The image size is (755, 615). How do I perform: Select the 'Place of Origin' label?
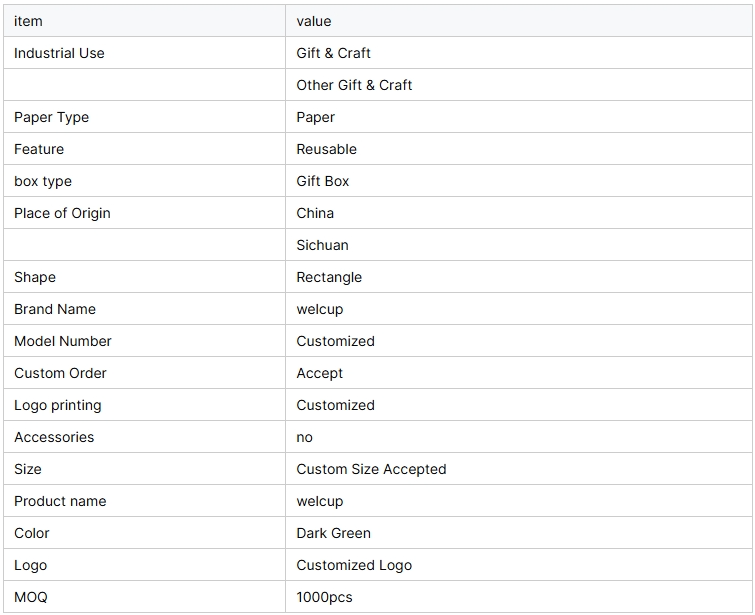tap(62, 213)
